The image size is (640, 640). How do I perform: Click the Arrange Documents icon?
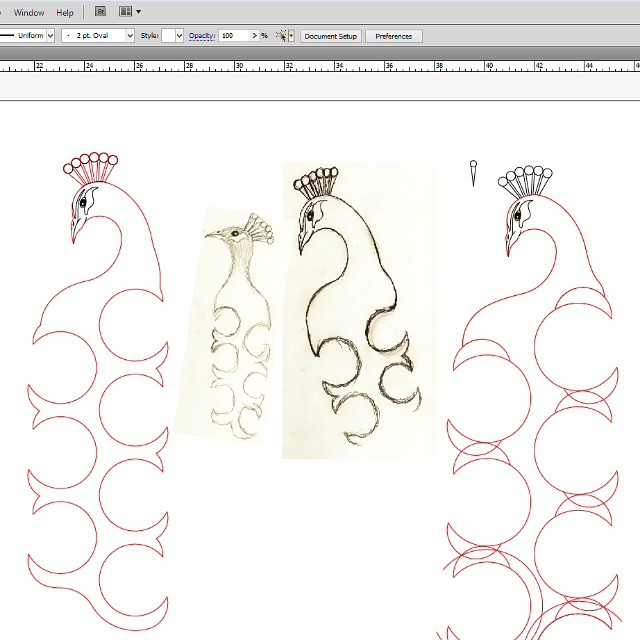click(126, 12)
